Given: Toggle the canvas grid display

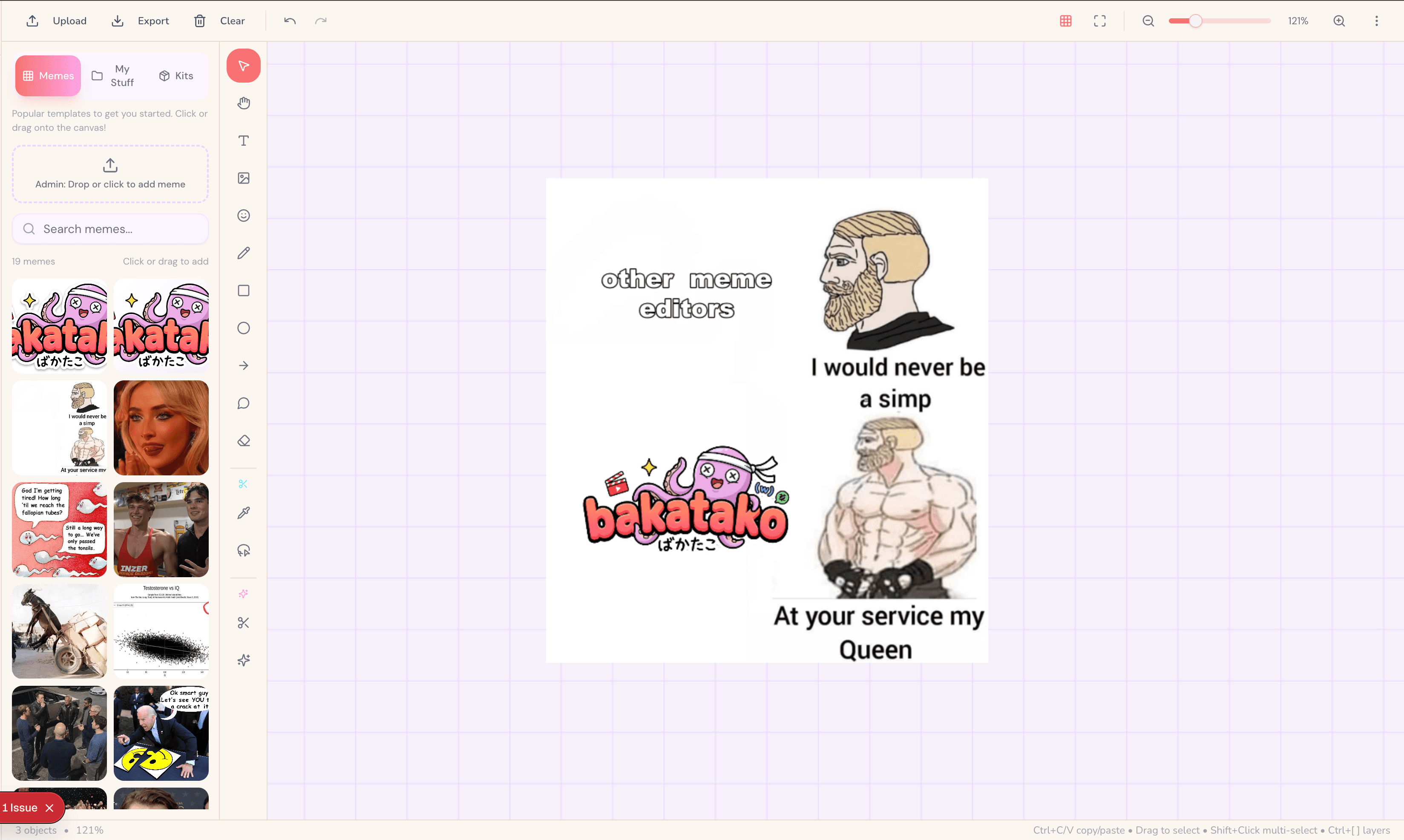Looking at the screenshot, I should (1066, 20).
